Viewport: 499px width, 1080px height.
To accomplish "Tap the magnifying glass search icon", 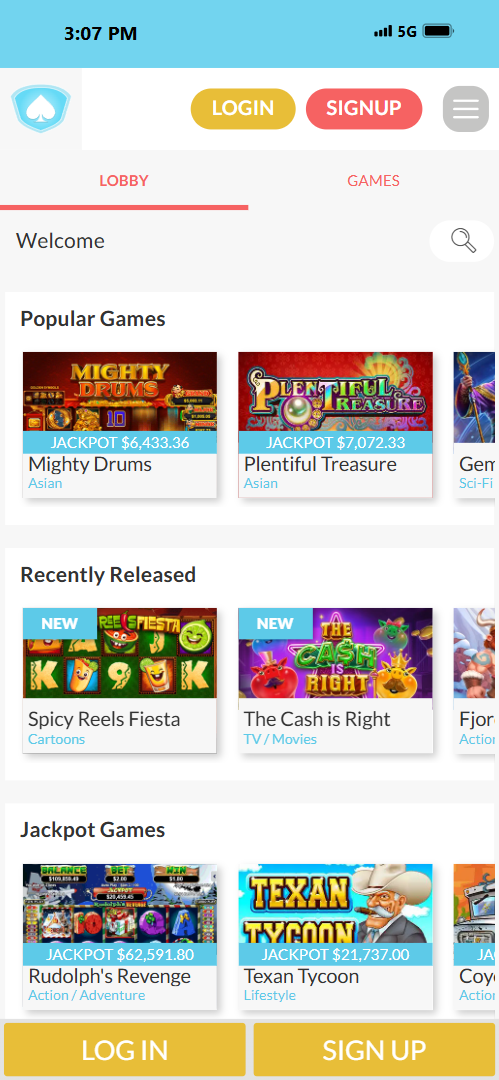I will (462, 241).
